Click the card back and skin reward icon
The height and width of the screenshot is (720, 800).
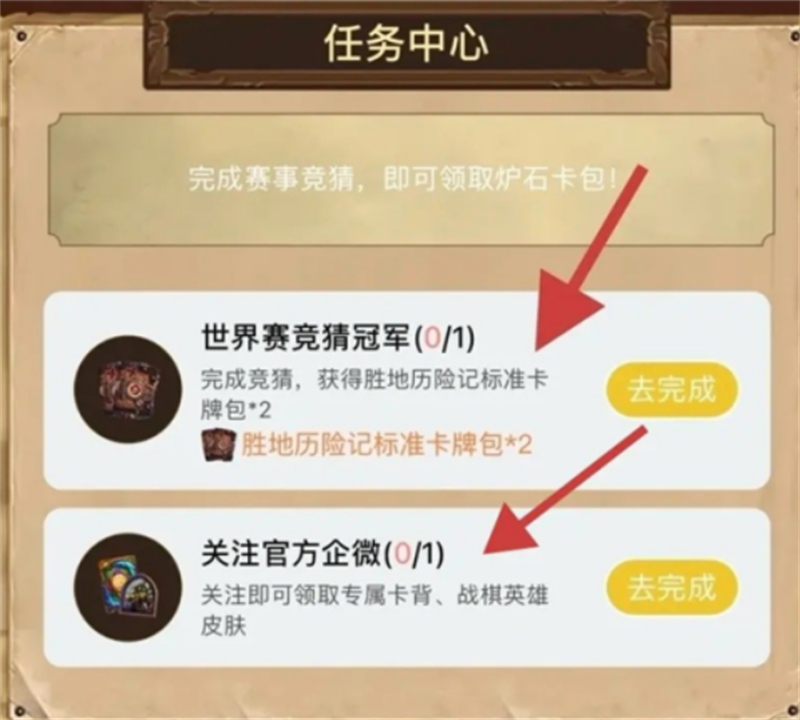pyautogui.click(x=128, y=587)
